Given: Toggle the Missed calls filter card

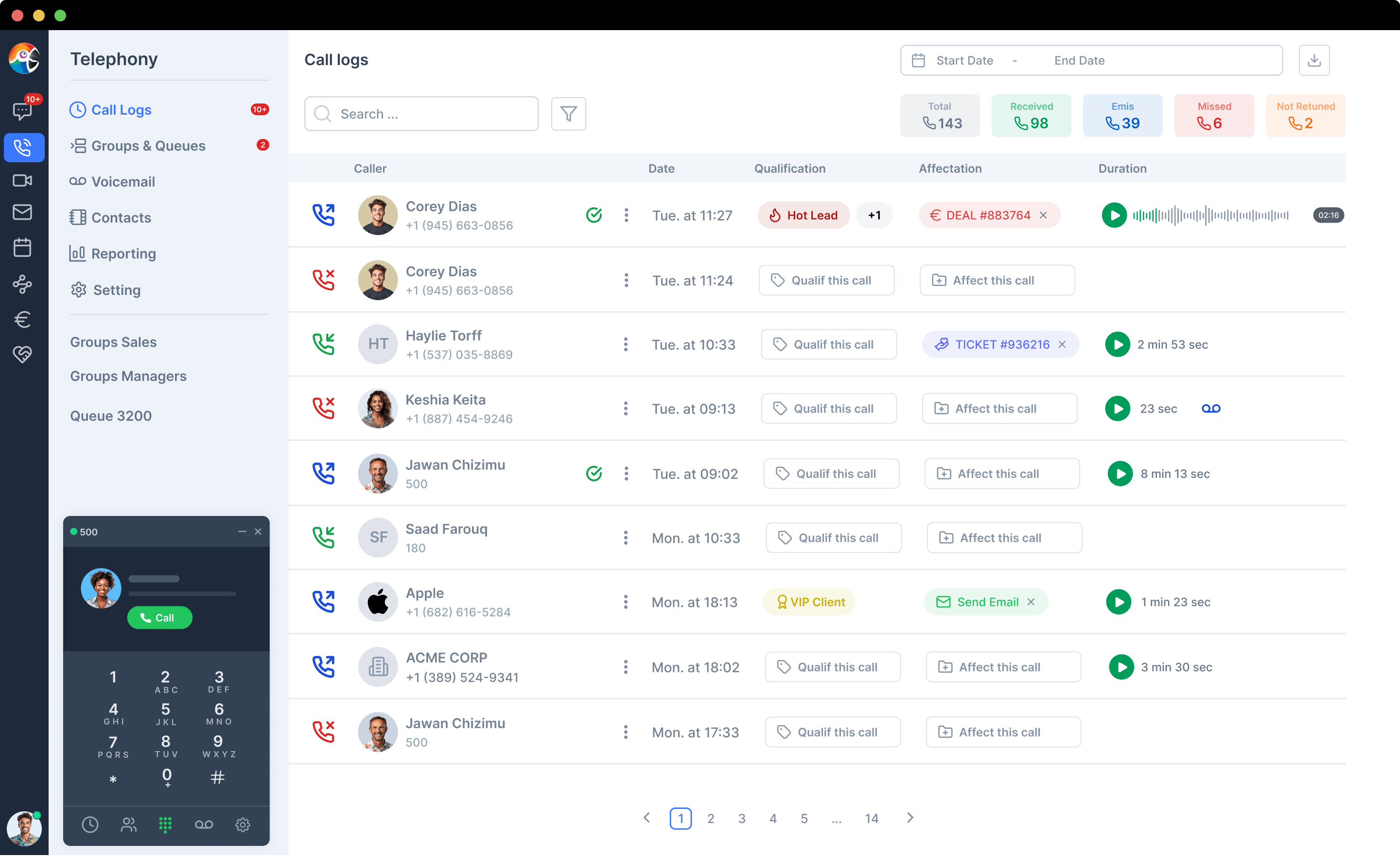Looking at the screenshot, I should coord(1214,116).
